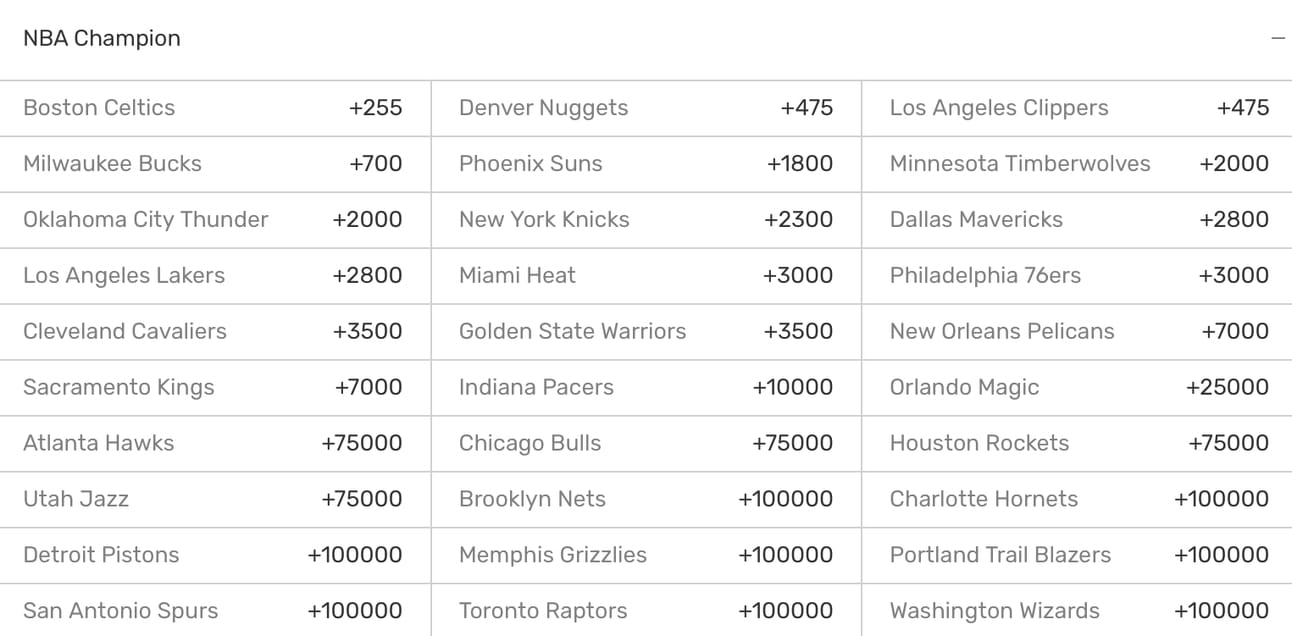This screenshot has height=636, width=1292.
Task: Pick Denver Nuggets at +475
Action: (x=646, y=108)
